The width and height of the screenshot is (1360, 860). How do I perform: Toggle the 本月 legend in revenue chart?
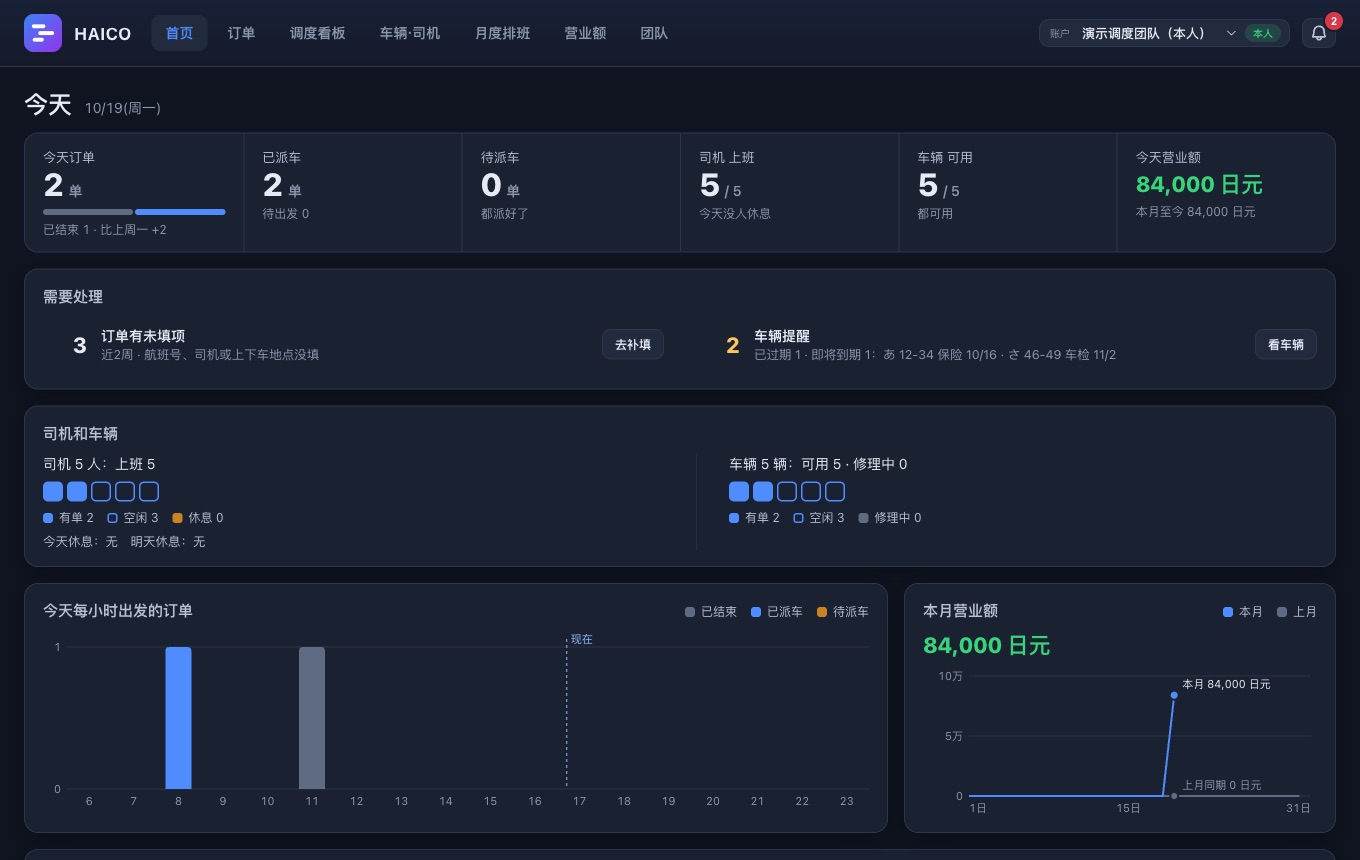[x=1243, y=612]
